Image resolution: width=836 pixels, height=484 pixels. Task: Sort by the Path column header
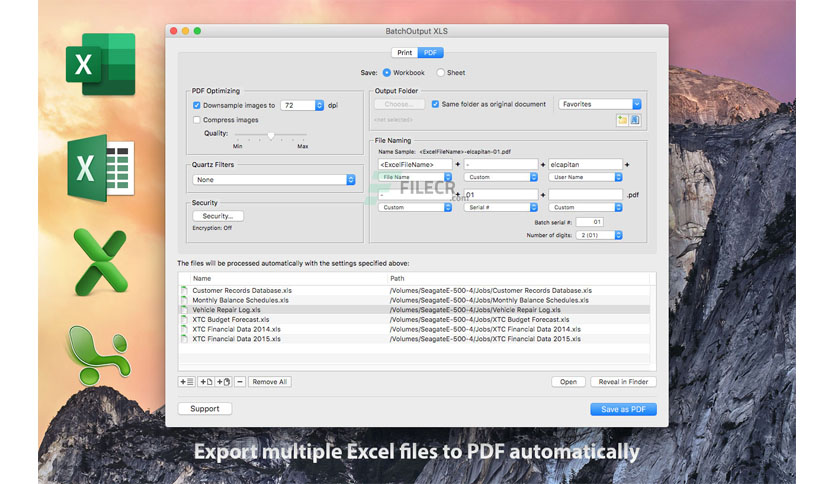coord(517,278)
